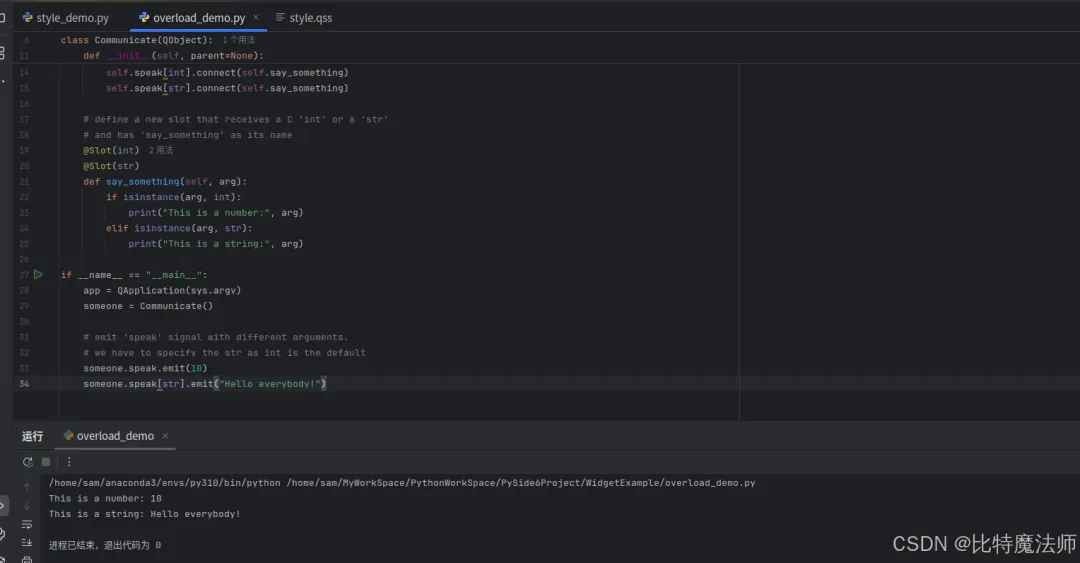Click 'elif isinstance(arg, str):' line

pos(179,228)
